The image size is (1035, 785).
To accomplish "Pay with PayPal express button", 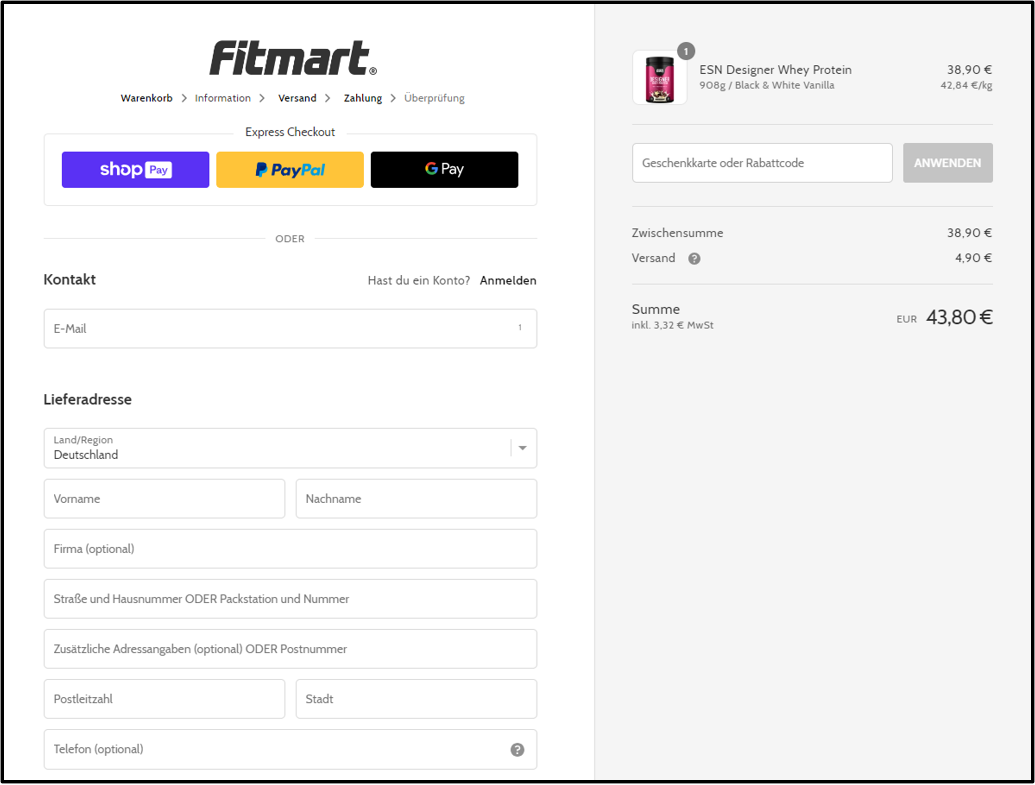I will coord(290,170).
